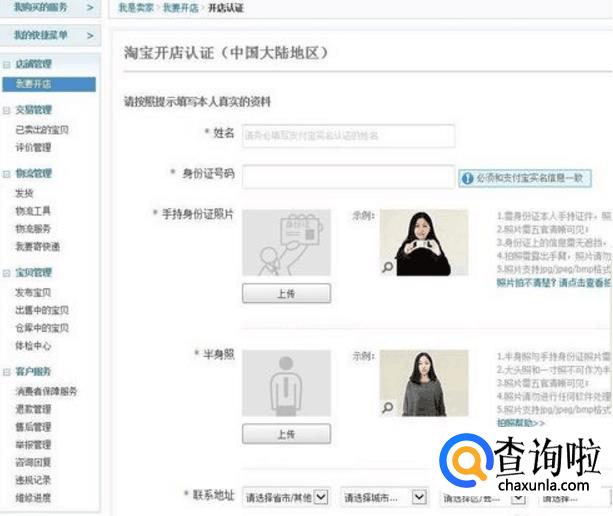Click info icon beside Alipay real-name notice
The width and height of the screenshot is (613, 516).
click(467, 178)
